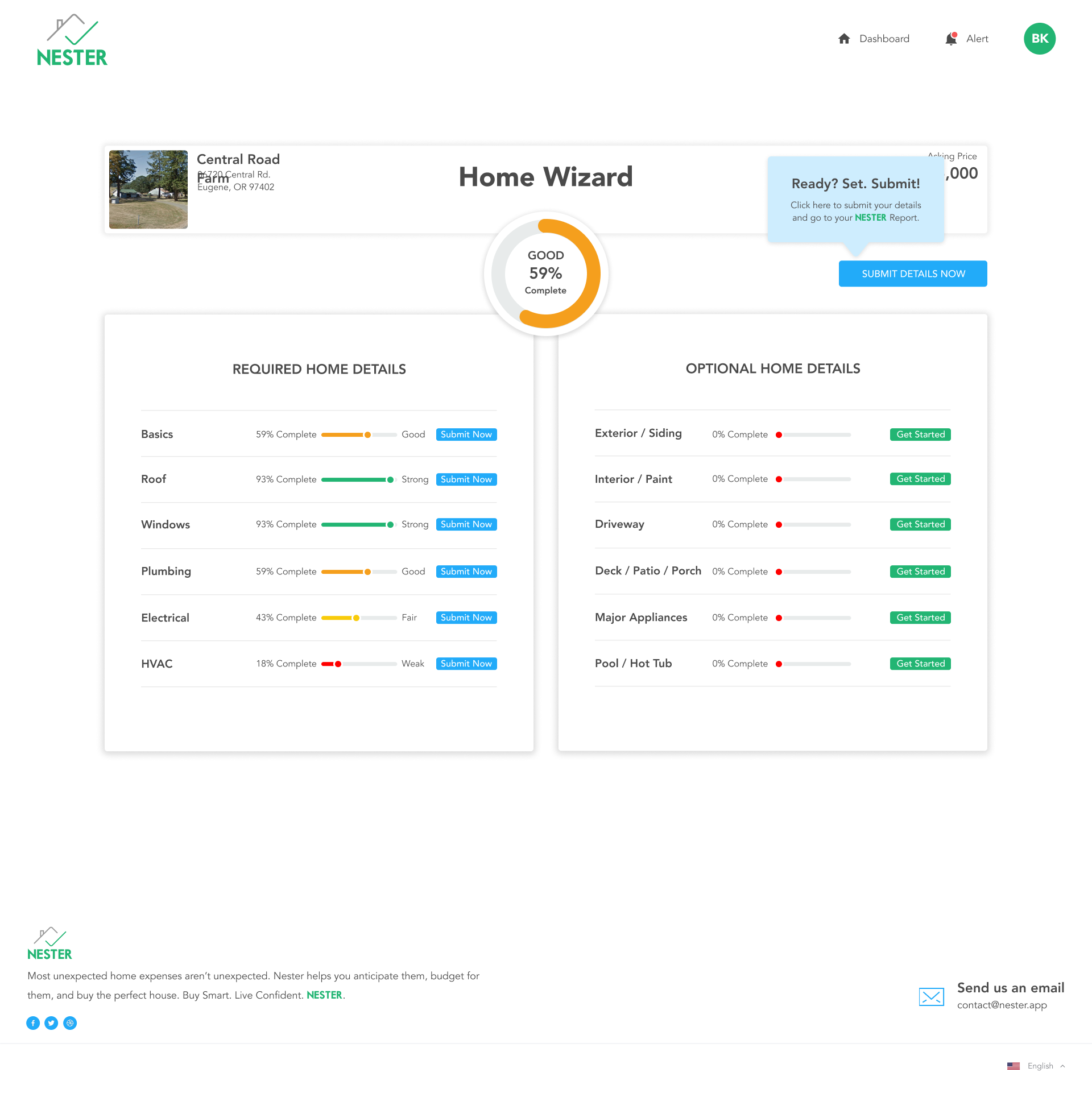Submit the Electrical section now
The width and height of the screenshot is (1092, 1093).
point(466,618)
